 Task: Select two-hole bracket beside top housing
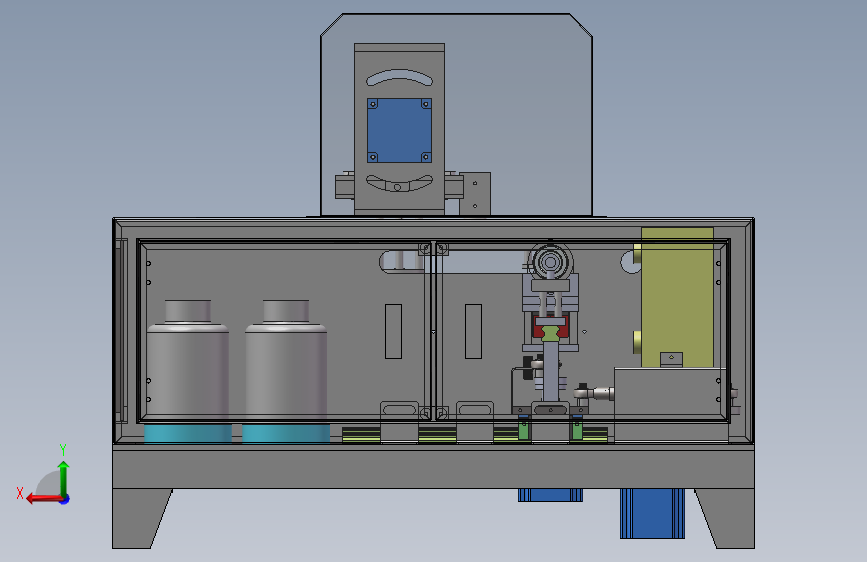click(475, 194)
